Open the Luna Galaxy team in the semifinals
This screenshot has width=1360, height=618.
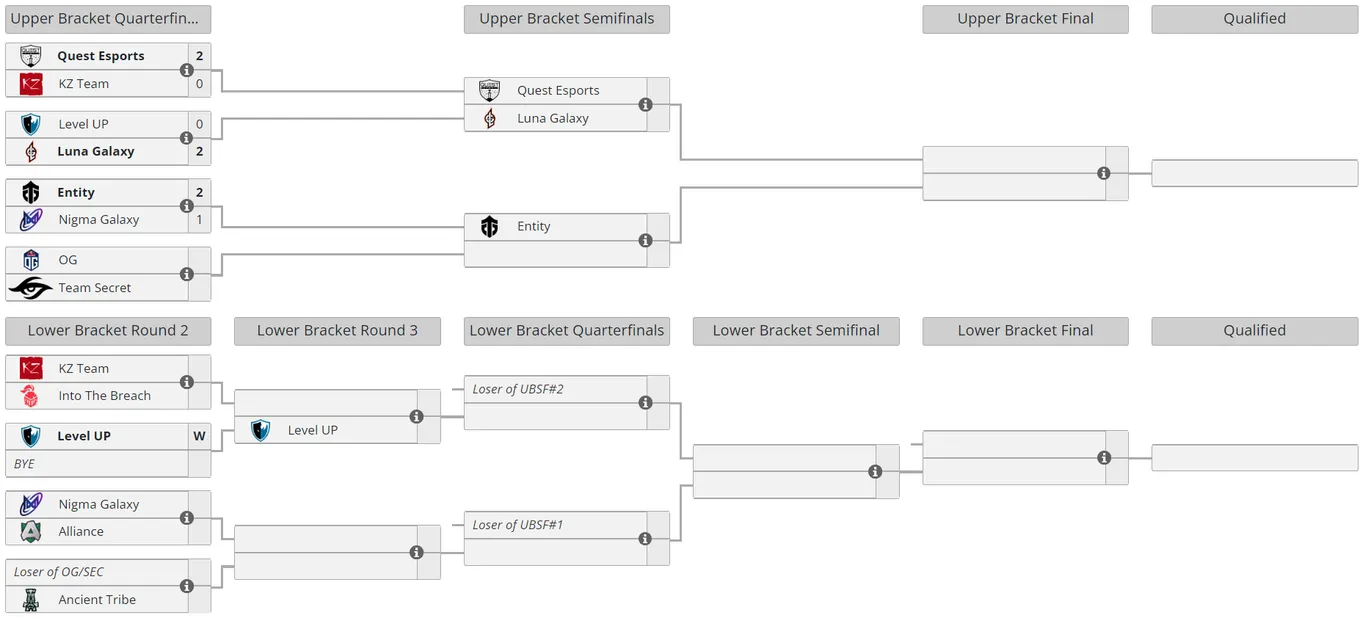555,118
